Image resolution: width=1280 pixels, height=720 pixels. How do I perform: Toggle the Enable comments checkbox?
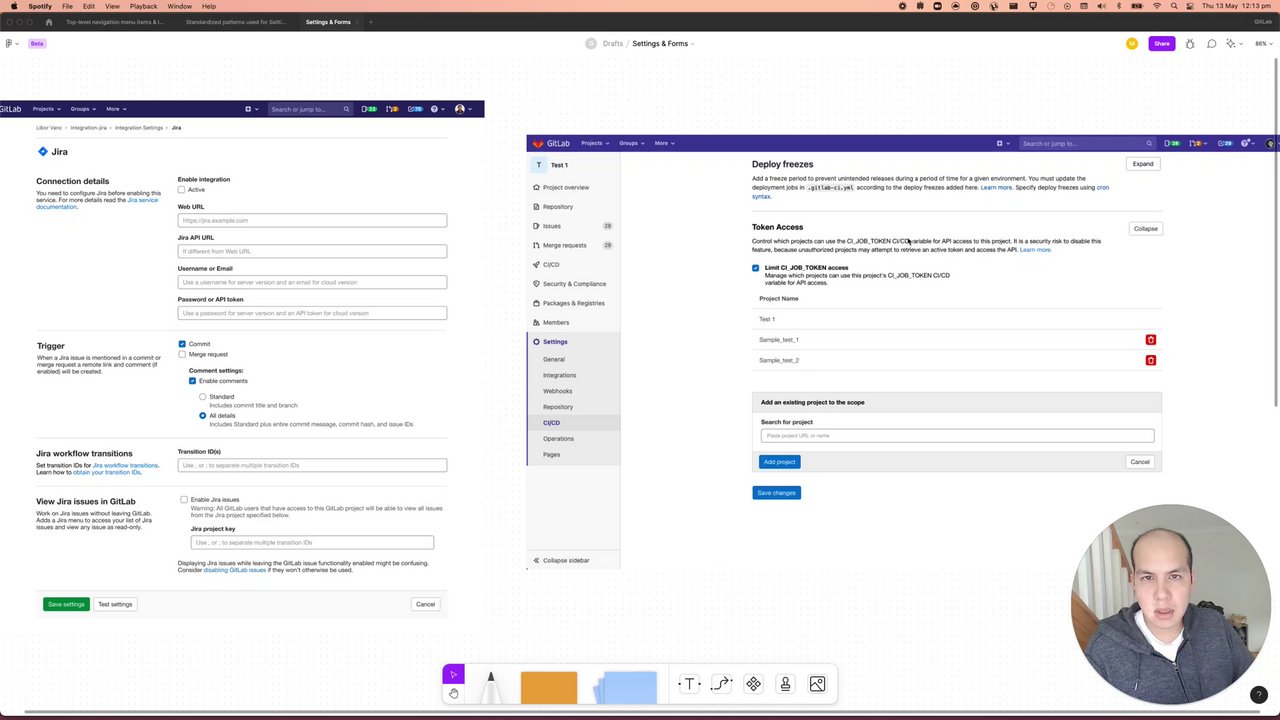(x=193, y=381)
